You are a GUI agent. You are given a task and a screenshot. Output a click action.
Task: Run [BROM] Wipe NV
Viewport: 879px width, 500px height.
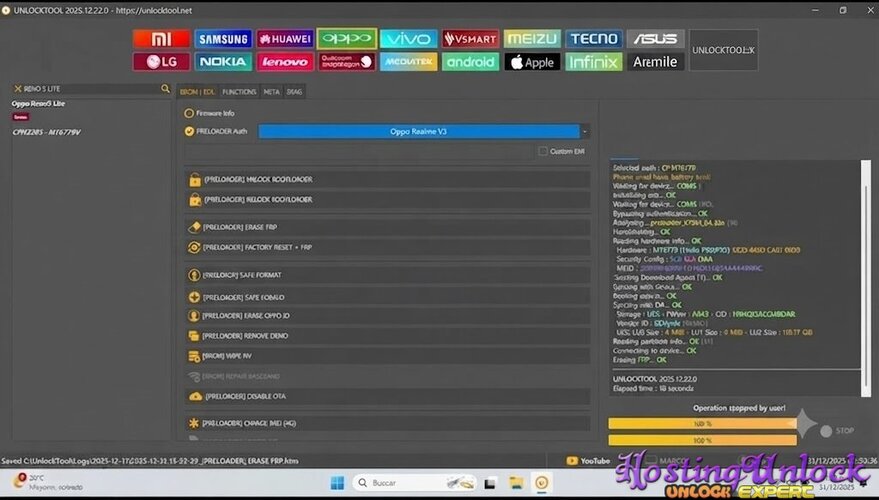click(387, 356)
